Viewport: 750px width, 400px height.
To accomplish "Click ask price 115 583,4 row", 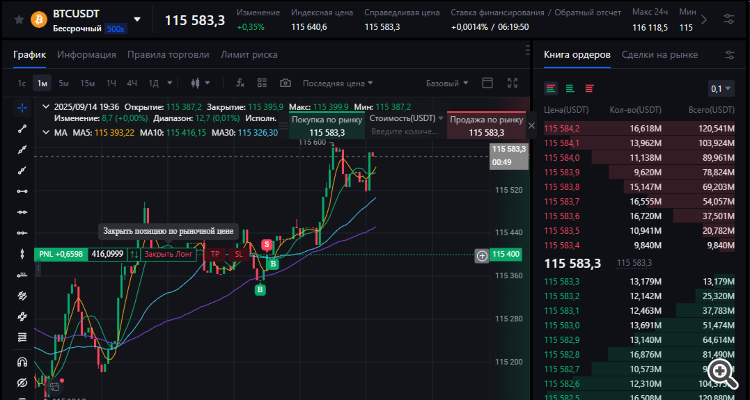I will click(x=639, y=246).
